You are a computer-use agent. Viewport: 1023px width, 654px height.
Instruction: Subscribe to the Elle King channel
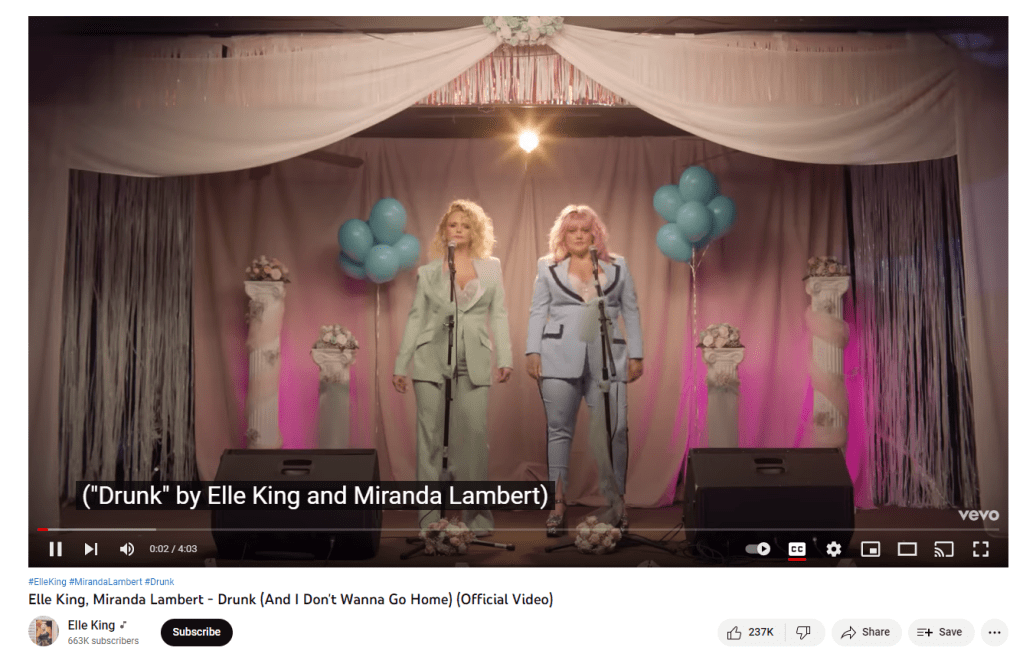[x=196, y=632]
